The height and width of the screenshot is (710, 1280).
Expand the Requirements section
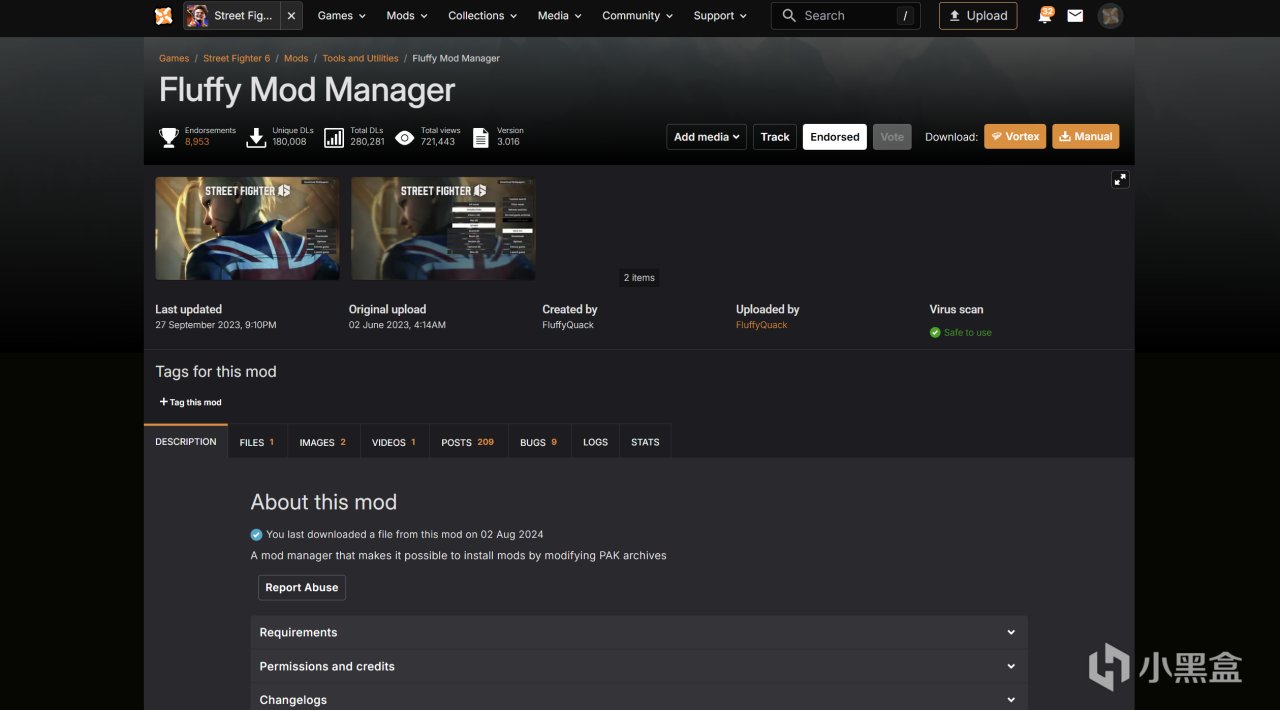639,632
